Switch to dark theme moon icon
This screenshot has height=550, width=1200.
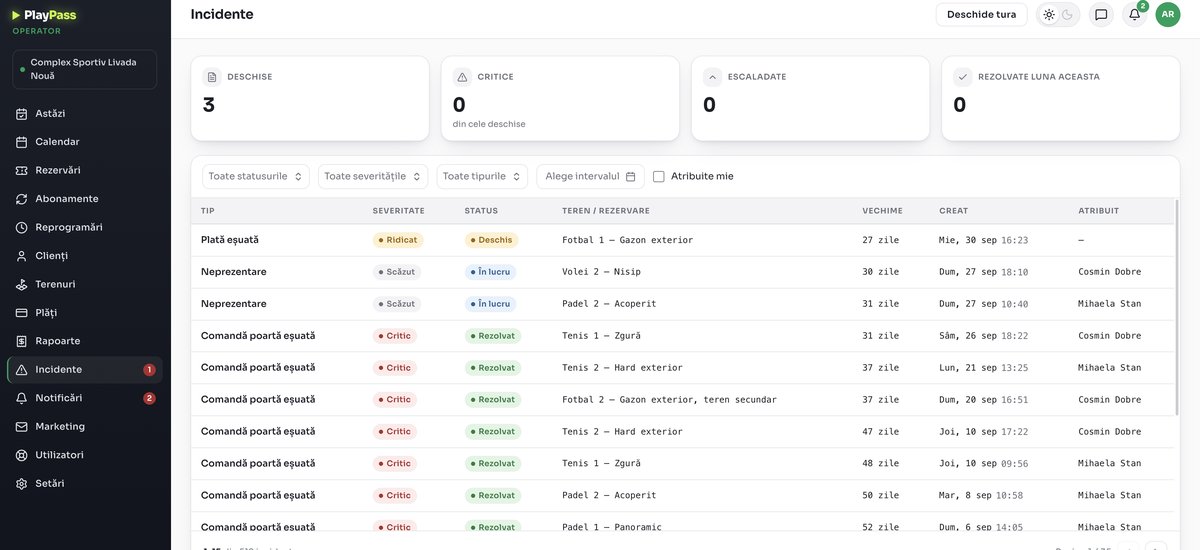tap(1068, 15)
